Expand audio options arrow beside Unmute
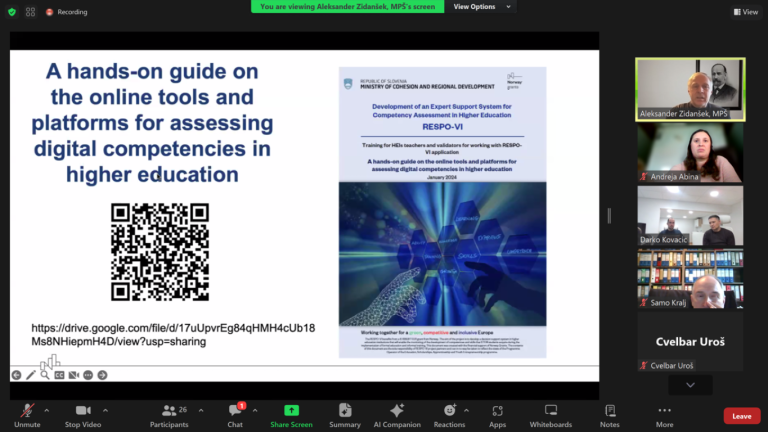Viewport: 768px width, 432px height. click(x=49, y=409)
